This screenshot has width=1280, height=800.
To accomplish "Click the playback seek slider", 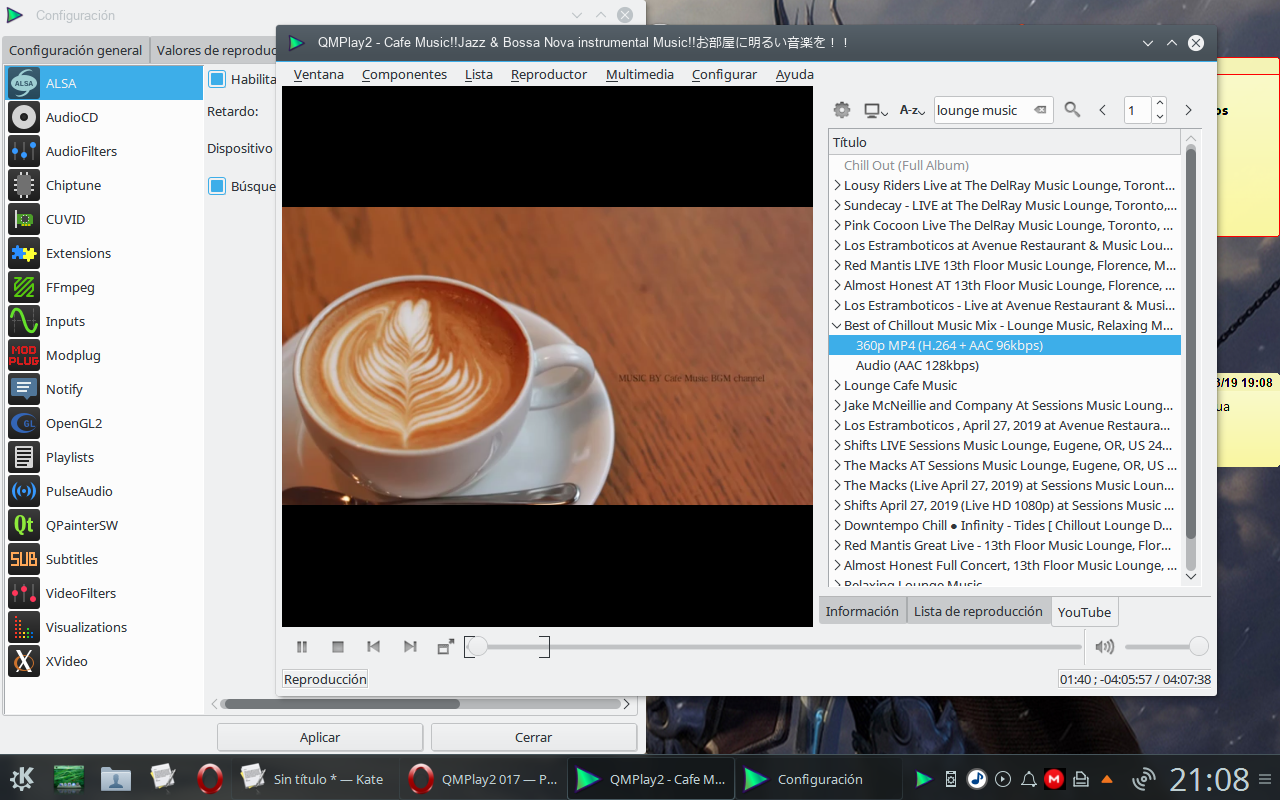I will click(x=773, y=647).
